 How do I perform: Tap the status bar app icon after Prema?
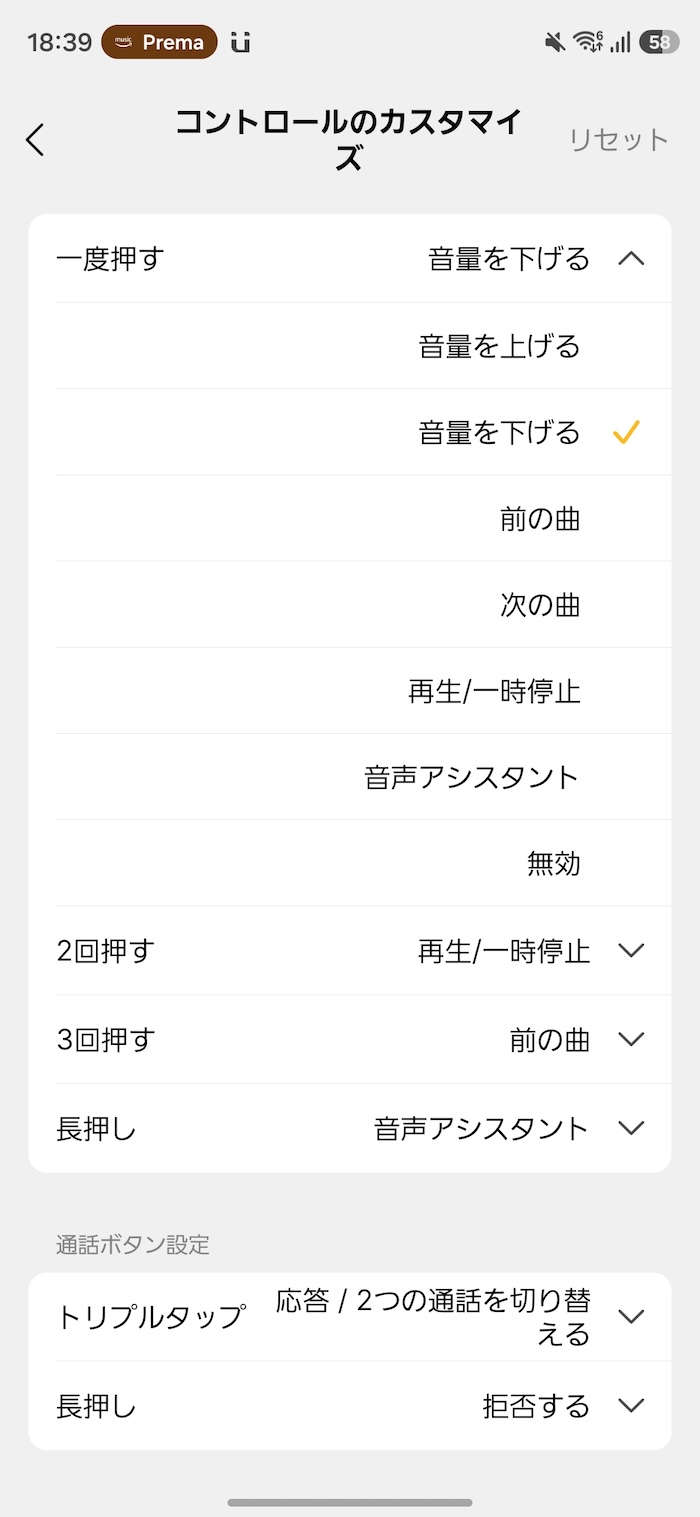pyautogui.click(x=240, y=43)
